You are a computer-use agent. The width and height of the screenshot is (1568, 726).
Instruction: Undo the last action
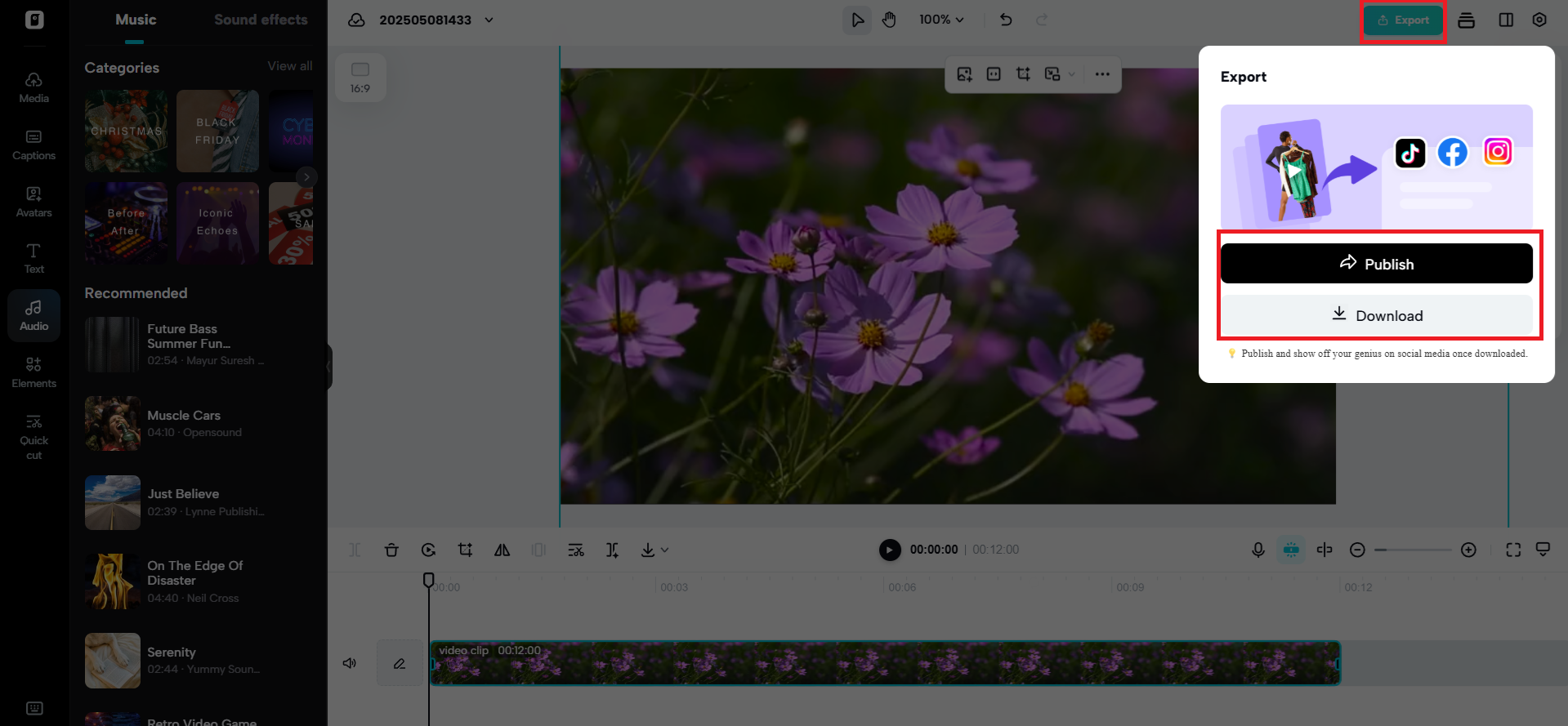(x=1006, y=20)
